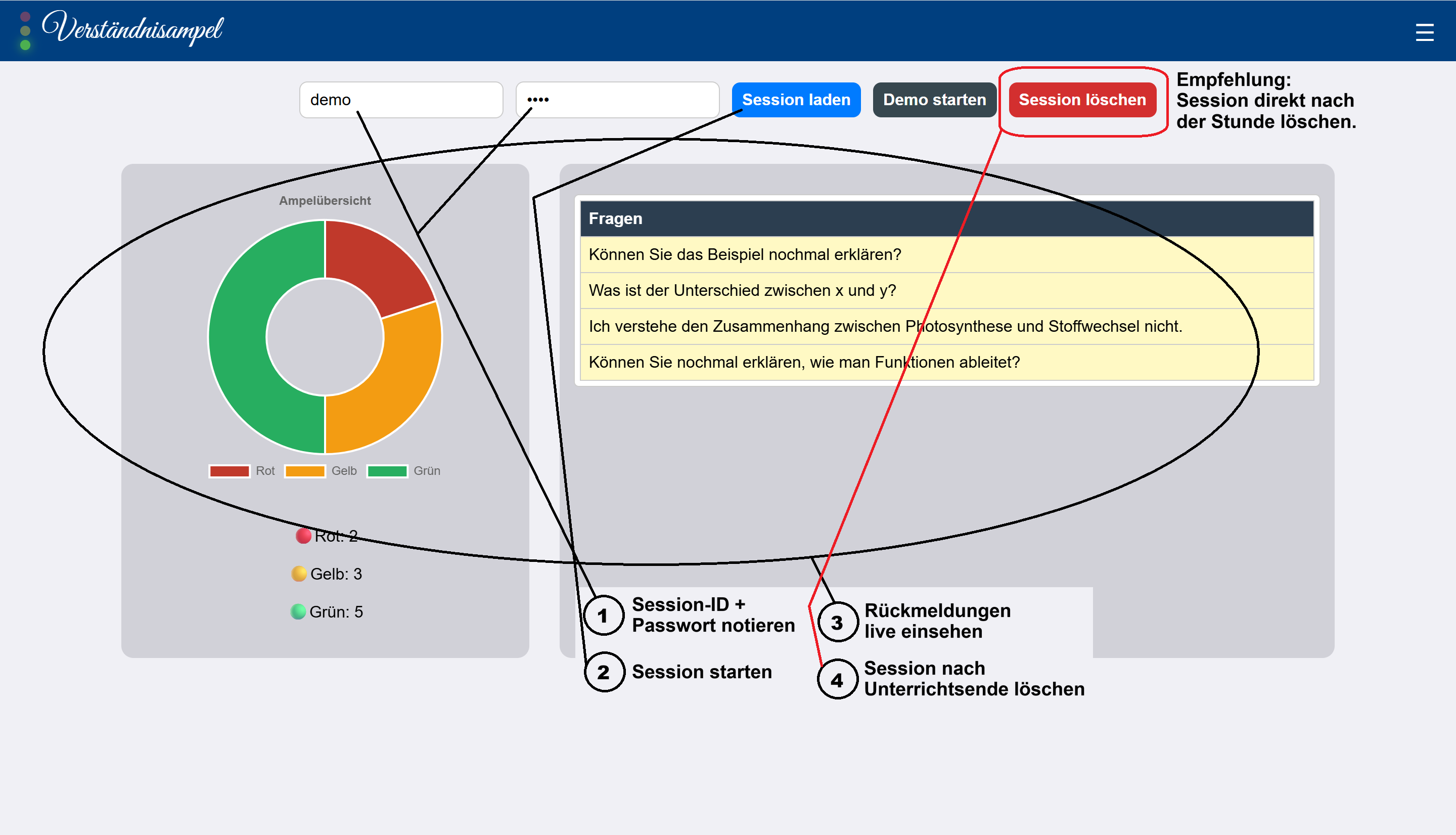Image resolution: width=1456 pixels, height=835 pixels.
Task: Click the red dot next to Rot: 2
Action: point(303,536)
